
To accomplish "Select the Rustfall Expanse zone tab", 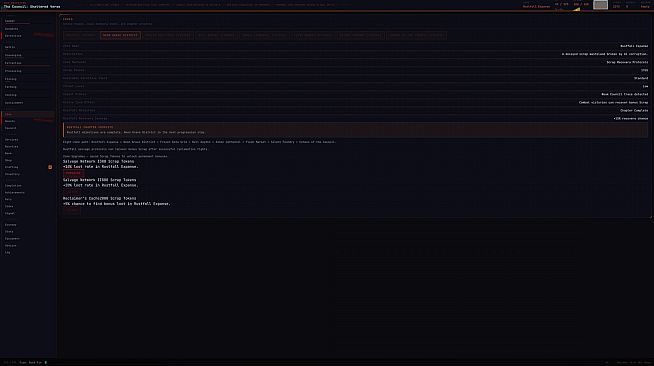I will tap(80, 35).
